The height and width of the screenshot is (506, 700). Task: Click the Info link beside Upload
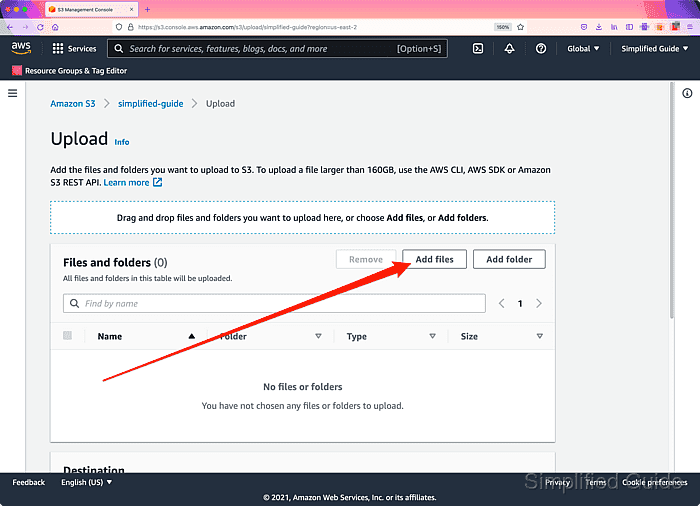pyautogui.click(x=122, y=142)
